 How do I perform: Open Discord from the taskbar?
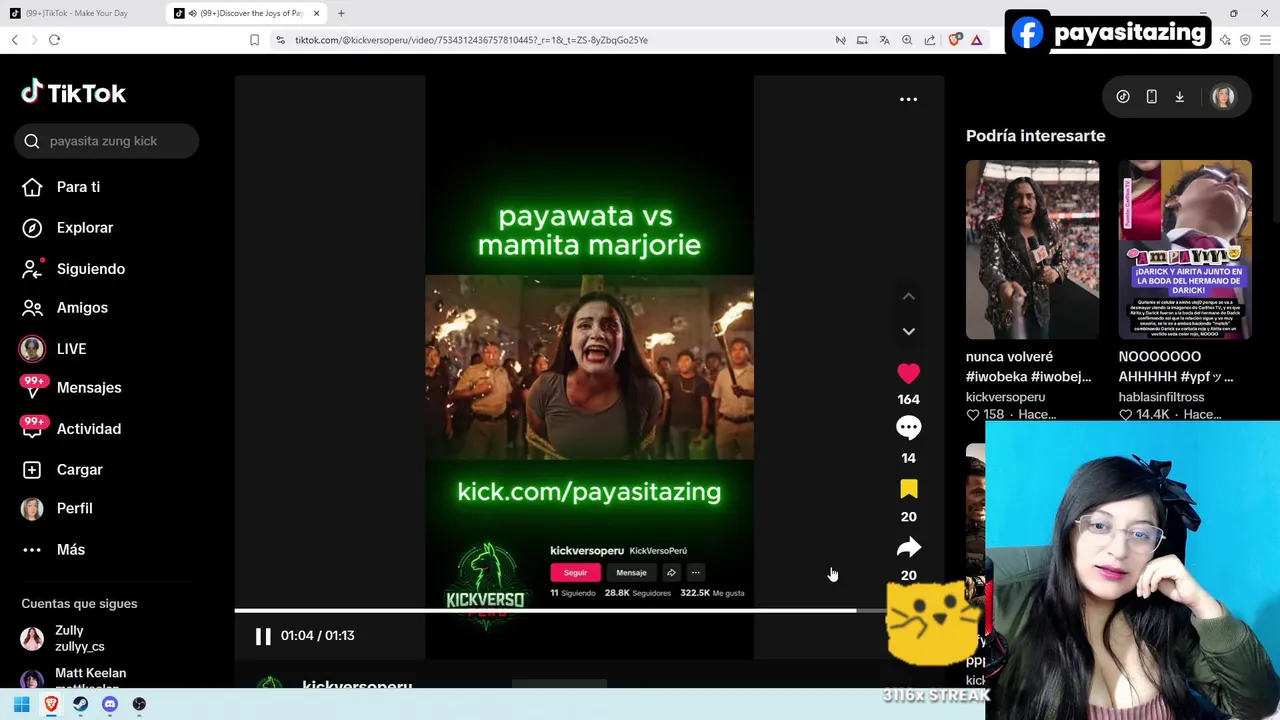pos(110,704)
